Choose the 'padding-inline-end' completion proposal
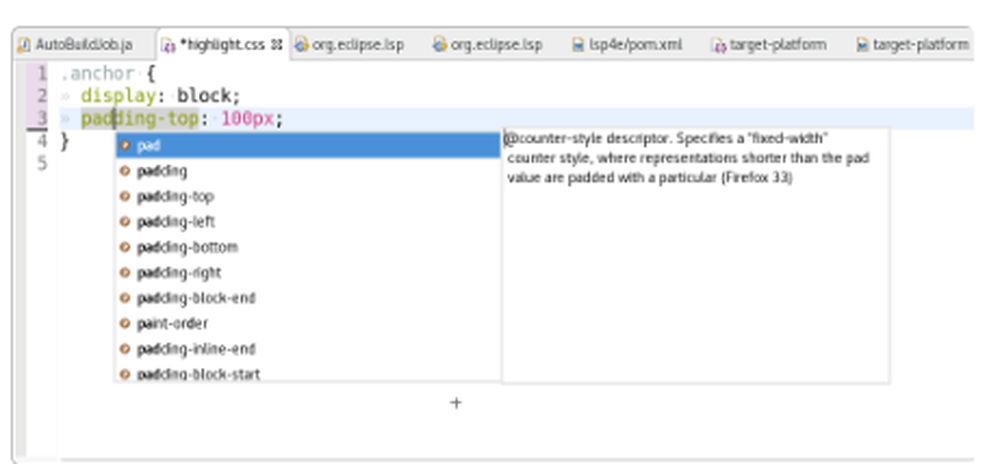The image size is (1000, 464). click(308, 349)
